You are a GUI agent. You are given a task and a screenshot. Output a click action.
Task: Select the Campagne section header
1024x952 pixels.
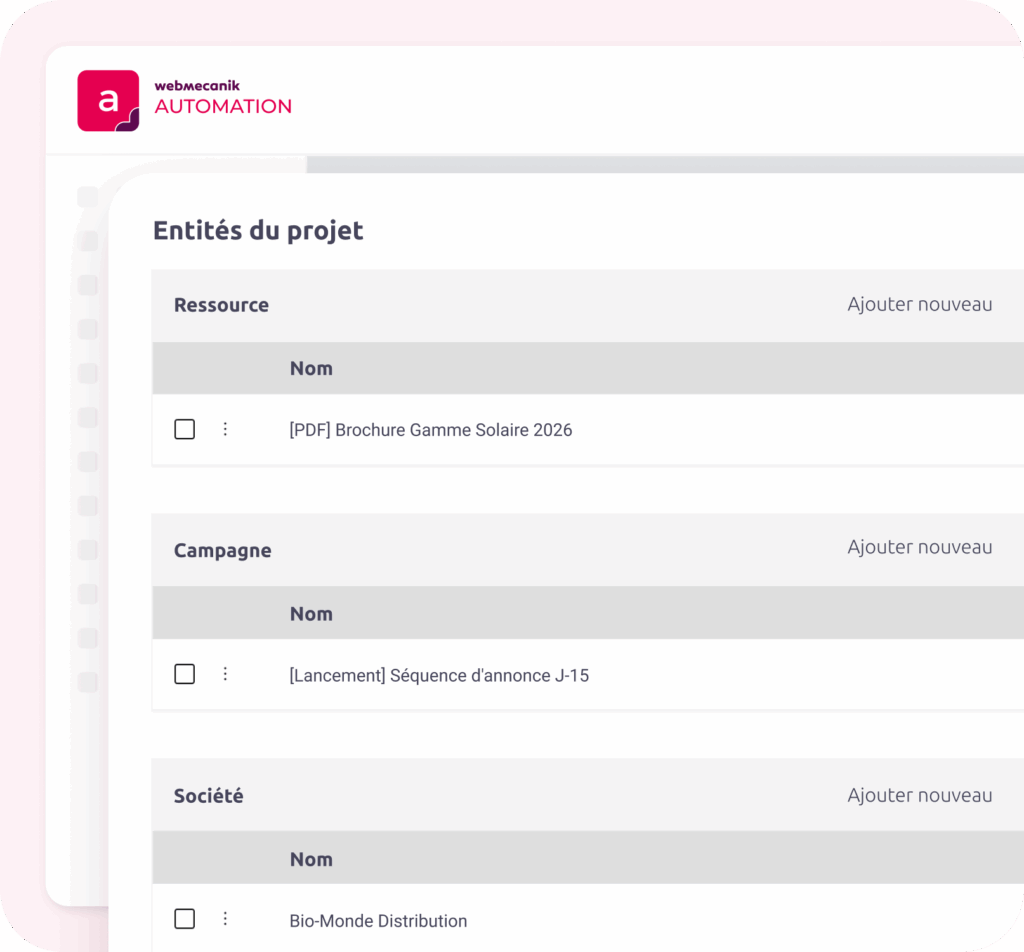tap(222, 550)
